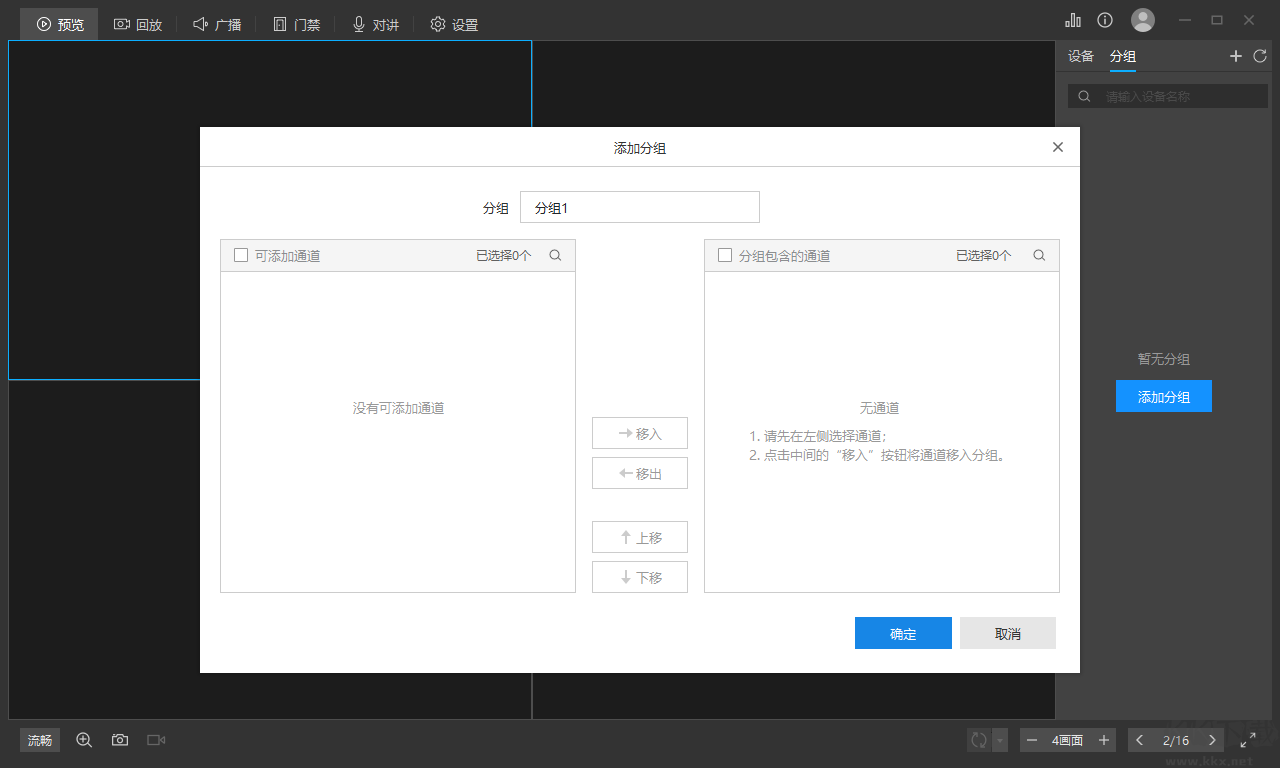This screenshot has height=768, width=1280.
Task: Check the 分组包含的通道 select-all box
Action: point(724,255)
